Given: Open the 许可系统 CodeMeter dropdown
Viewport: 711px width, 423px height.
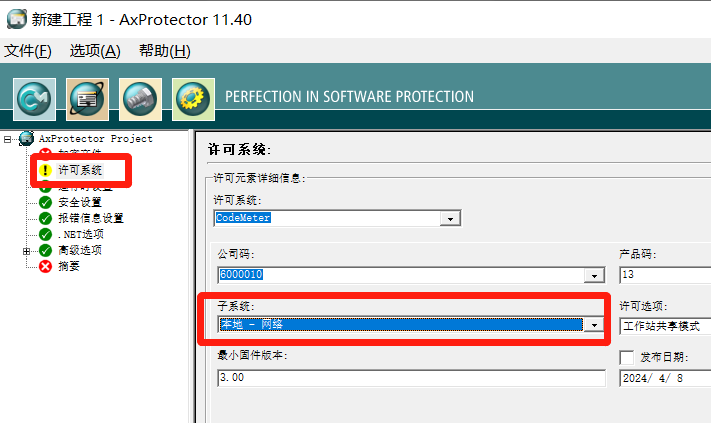Looking at the screenshot, I should [450, 218].
